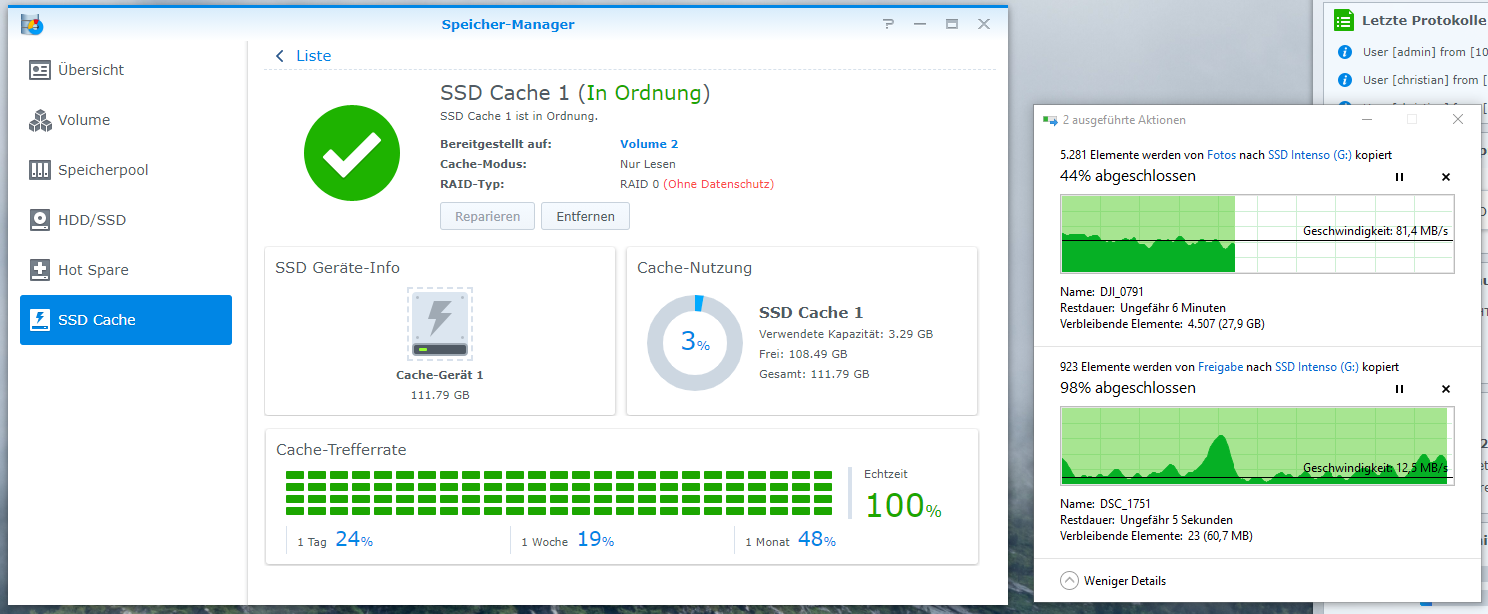
Task: Cancel the Fotos copy operation
Action: [1445, 177]
